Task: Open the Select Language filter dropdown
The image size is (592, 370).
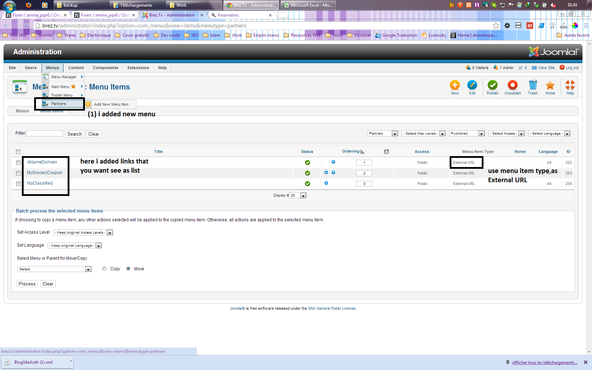Action: coord(549,134)
